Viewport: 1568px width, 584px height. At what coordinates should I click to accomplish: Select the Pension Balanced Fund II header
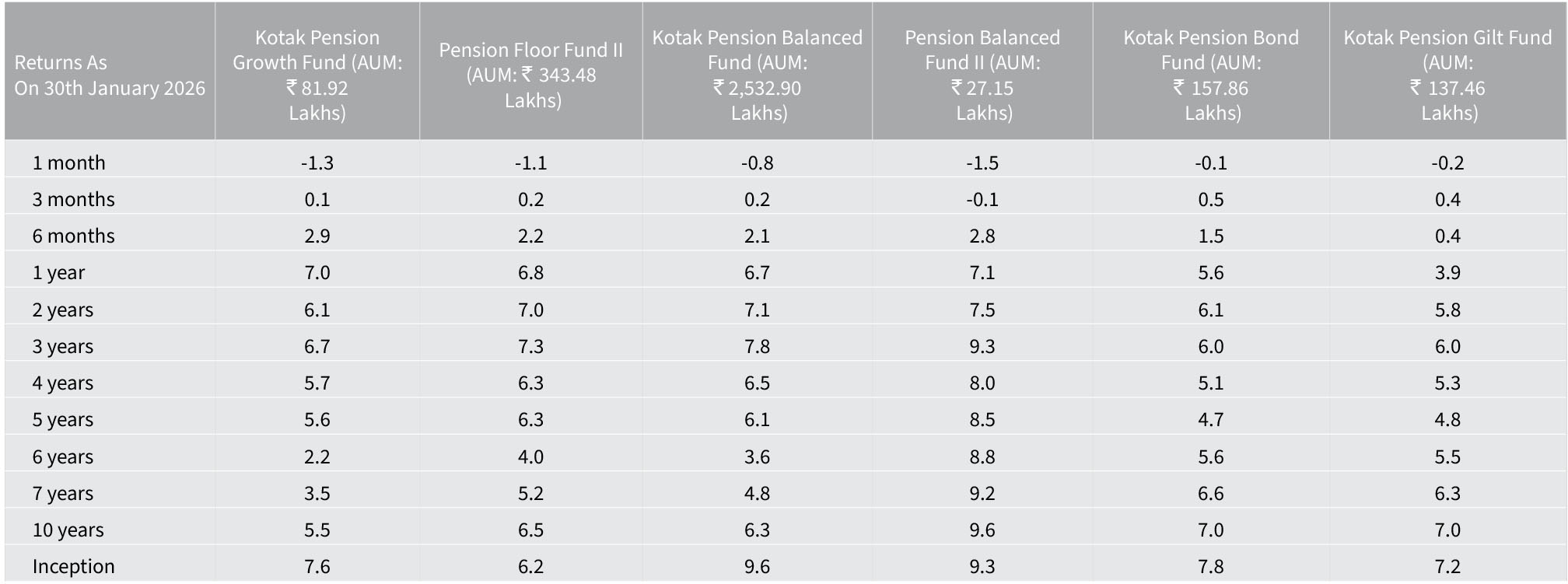click(982, 75)
